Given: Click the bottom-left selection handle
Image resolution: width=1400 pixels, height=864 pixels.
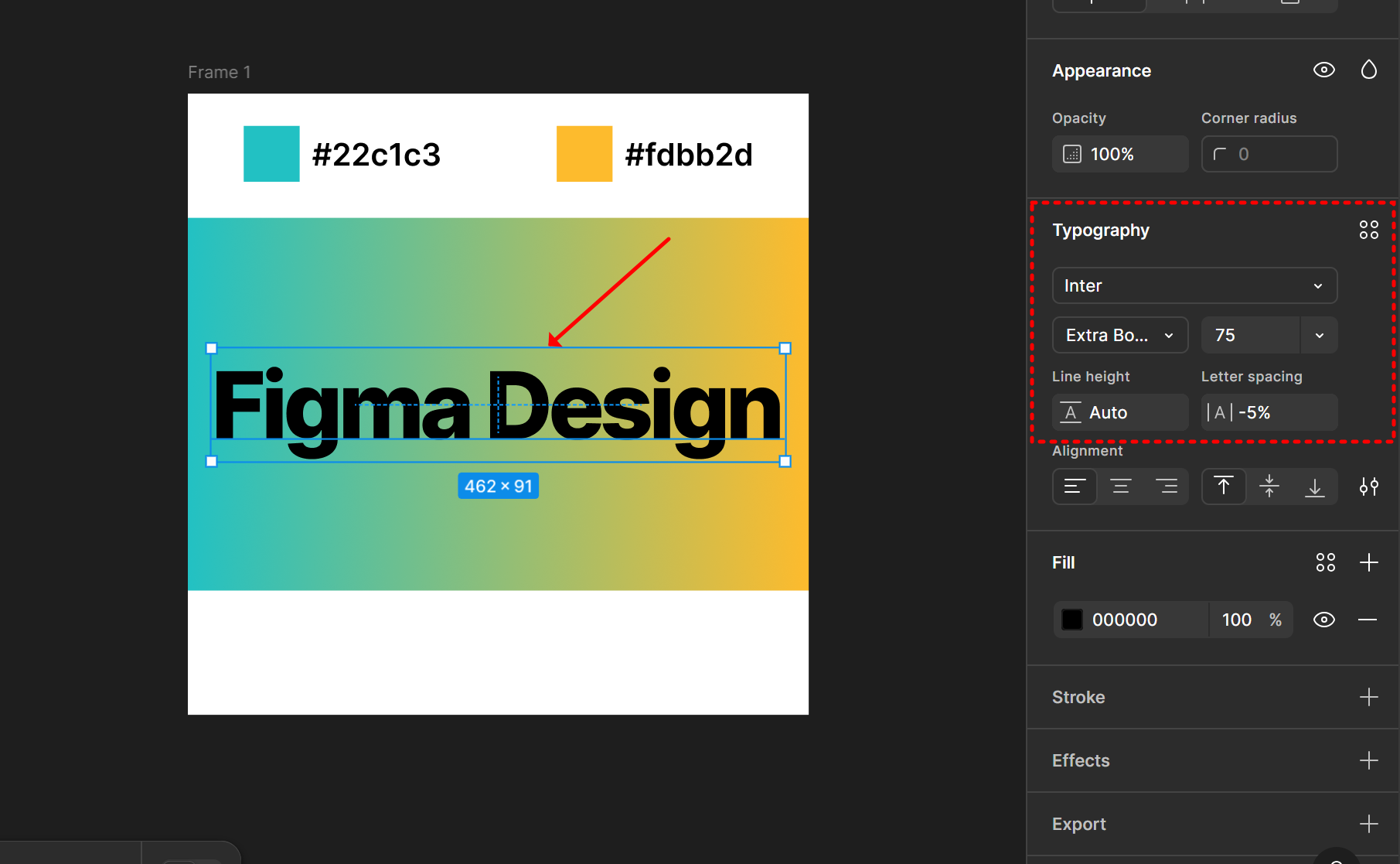Looking at the screenshot, I should click(x=212, y=461).
